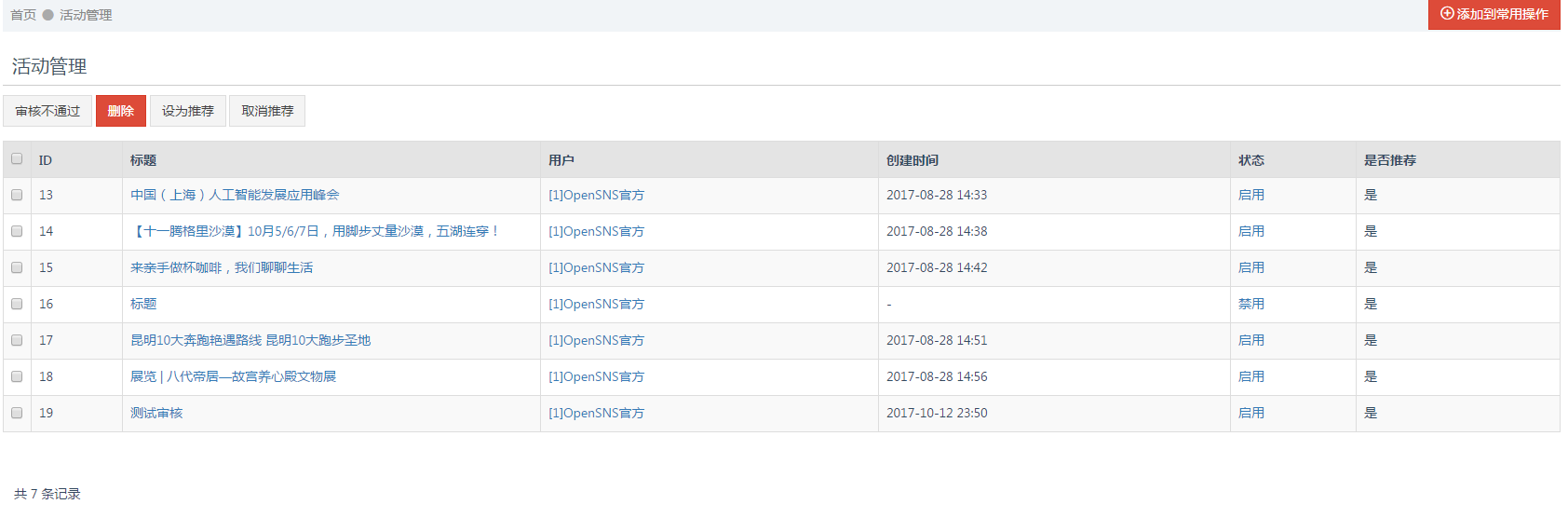Click the date 2017-08-28 14:33
This screenshot has height=518, width=1568.
937,195
